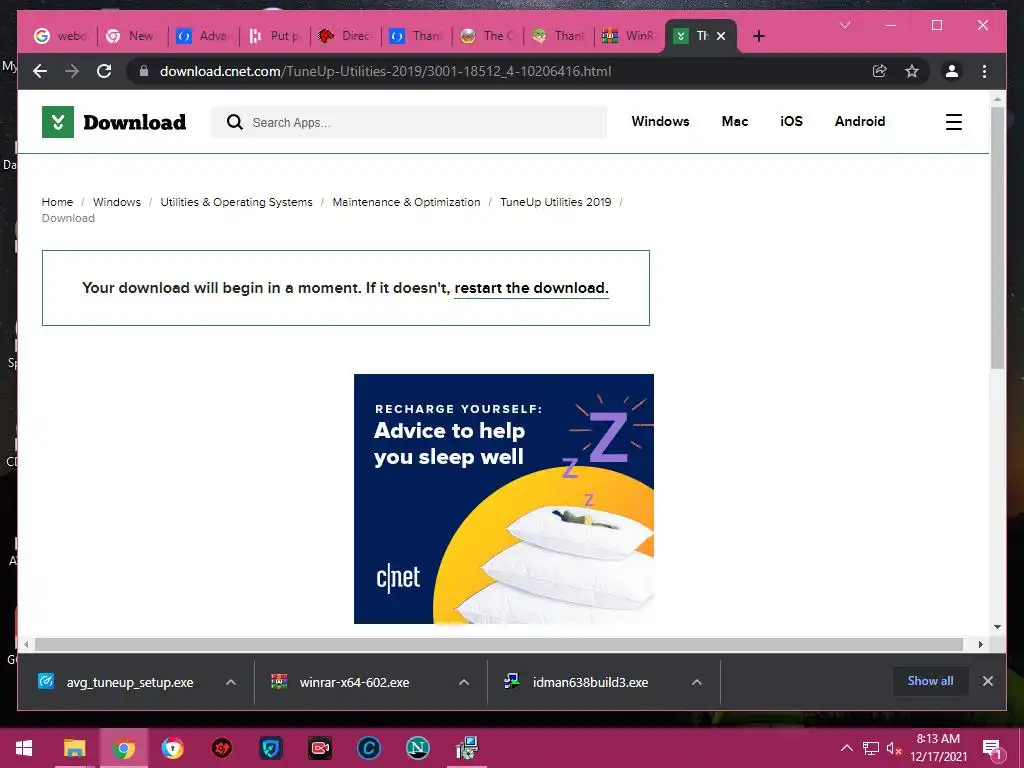1024x768 pixels.
Task: Click 'Maintenance & Optimization' breadcrumb
Action: (406, 202)
